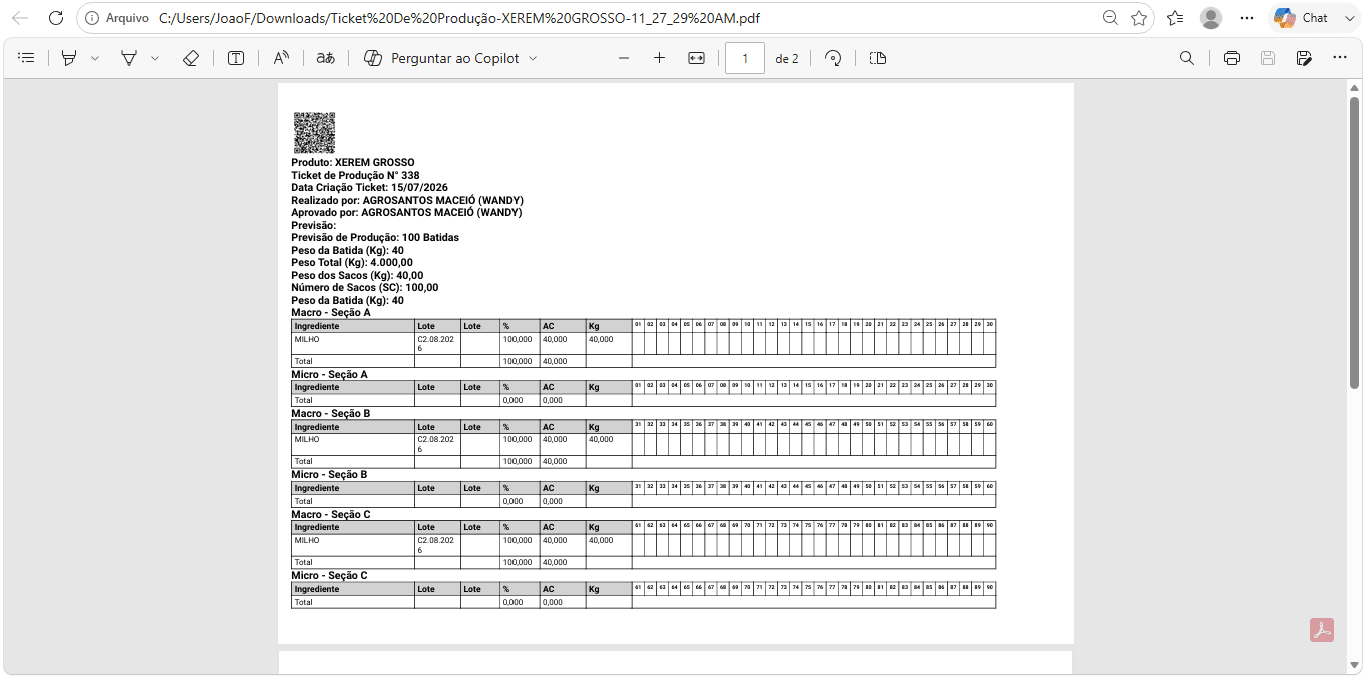Click the red Adobe Acrobat floating icon
Image resolution: width=1365 pixels, height=676 pixels.
pyautogui.click(x=1322, y=630)
